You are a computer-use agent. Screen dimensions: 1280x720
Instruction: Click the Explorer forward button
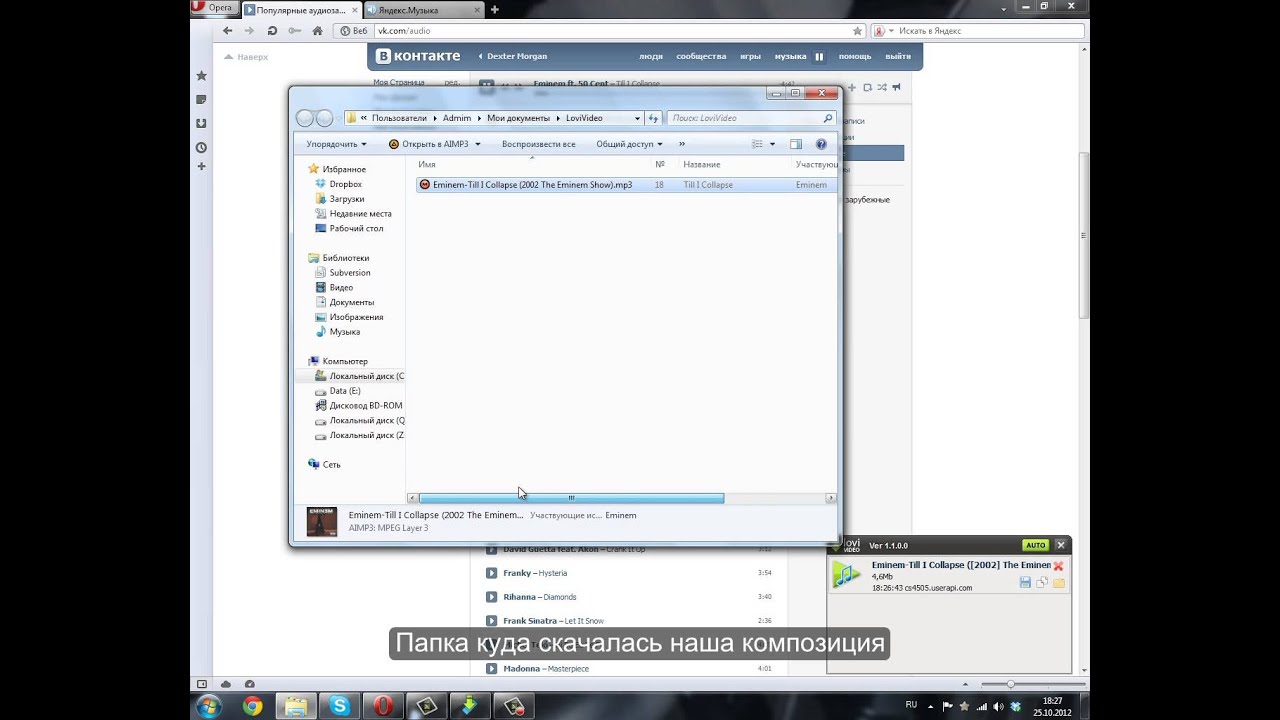pyautogui.click(x=324, y=118)
